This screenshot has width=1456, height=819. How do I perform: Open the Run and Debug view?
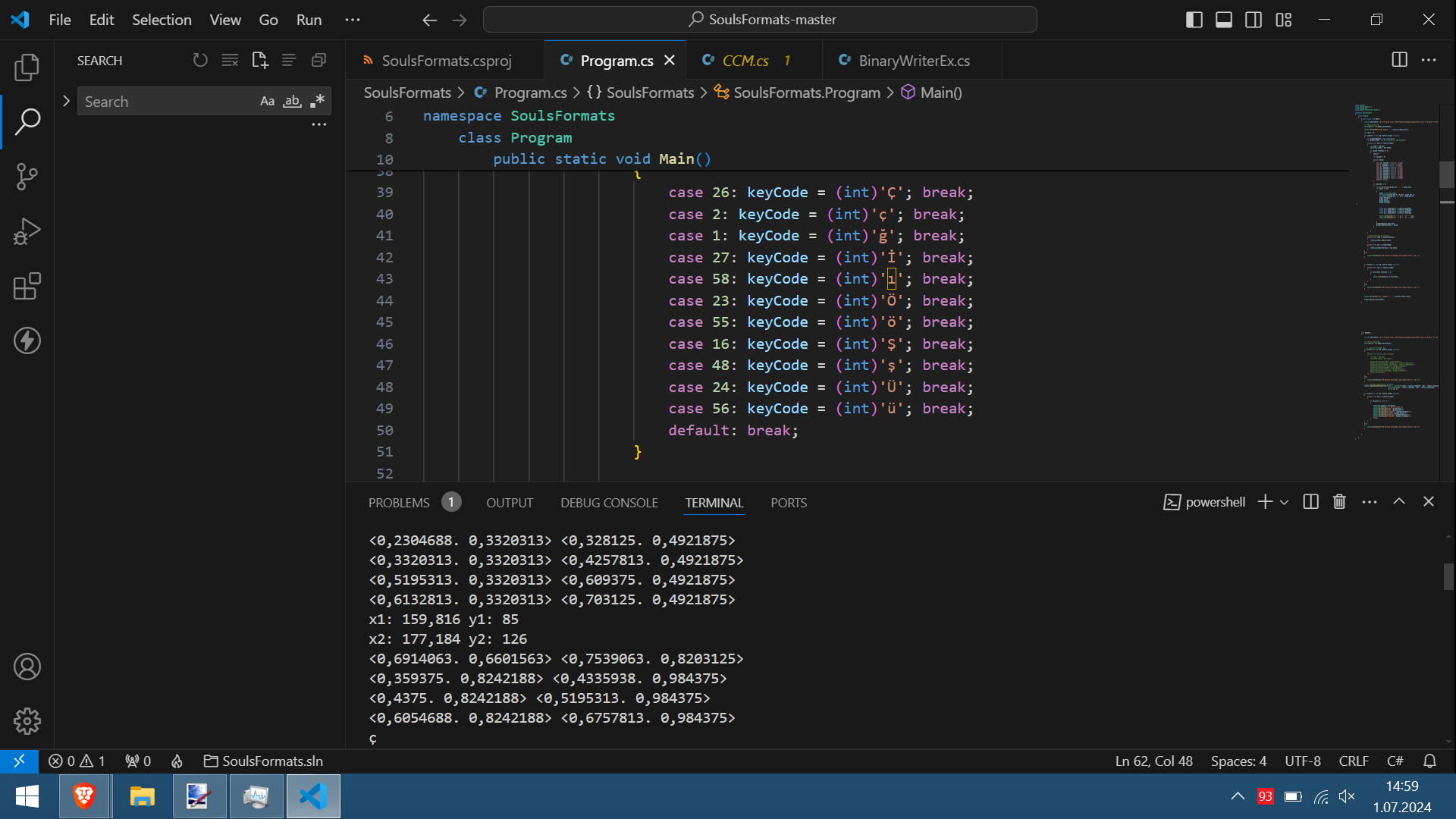[27, 231]
